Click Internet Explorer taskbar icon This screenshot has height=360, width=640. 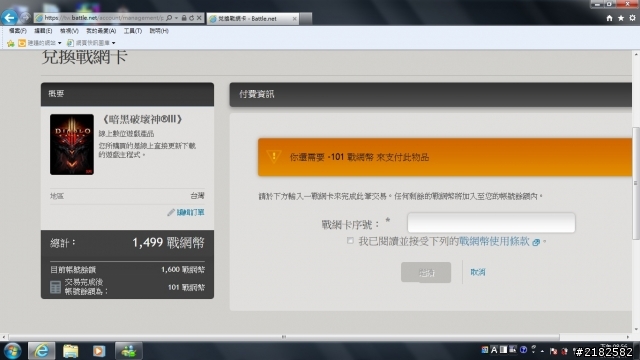pyautogui.click(x=41, y=351)
